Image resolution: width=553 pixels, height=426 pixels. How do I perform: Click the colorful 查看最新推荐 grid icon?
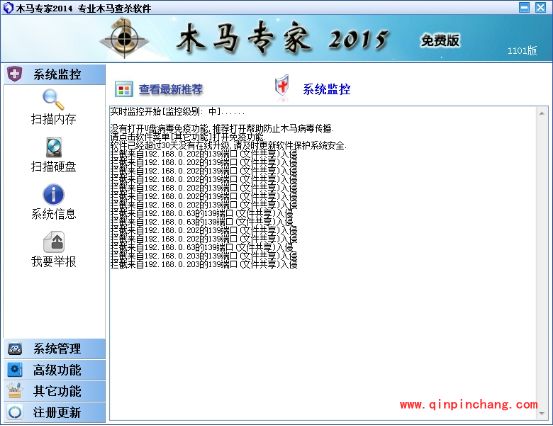(124, 89)
